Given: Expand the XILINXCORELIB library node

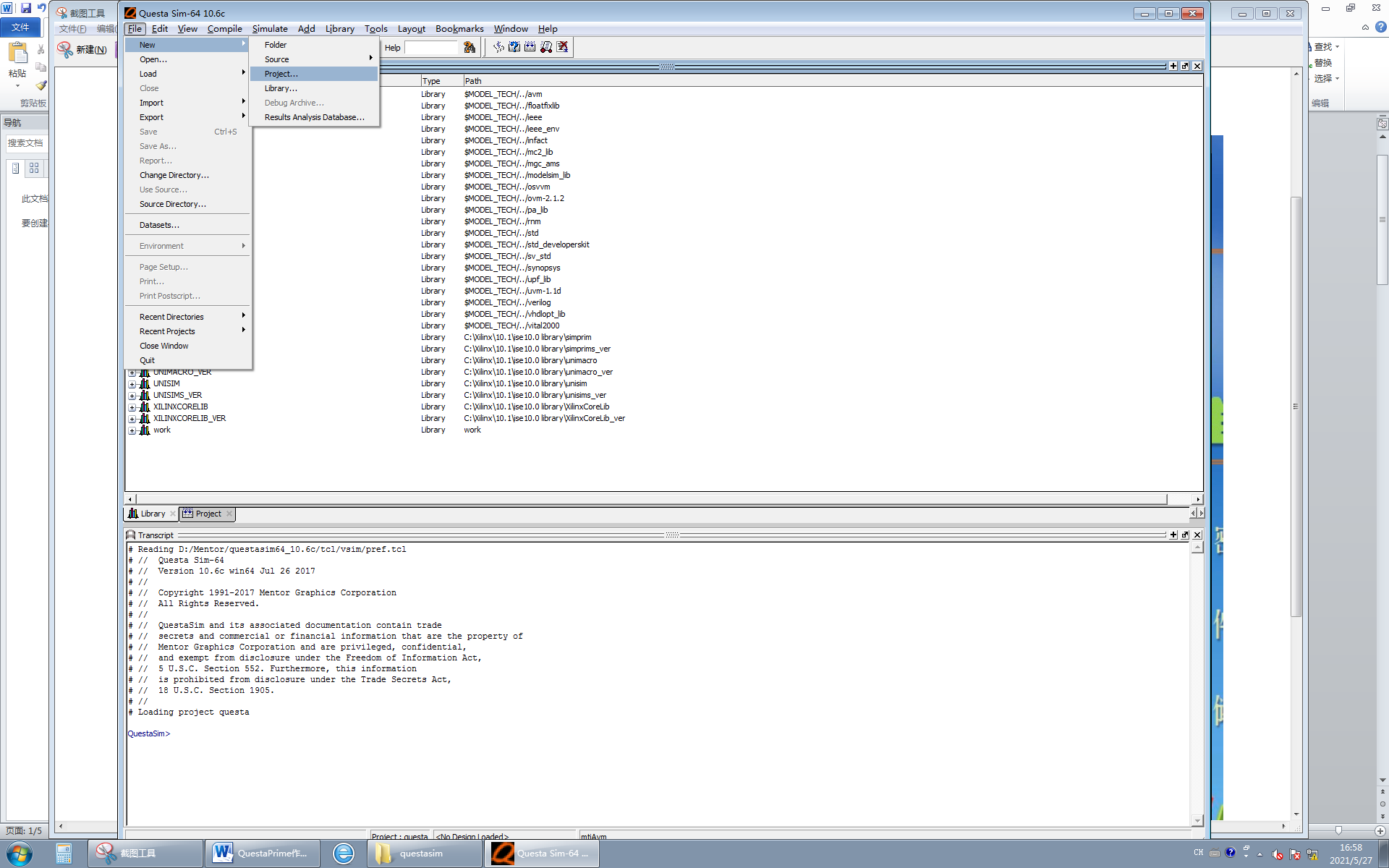Looking at the screenshot, I should pos(132,407).
